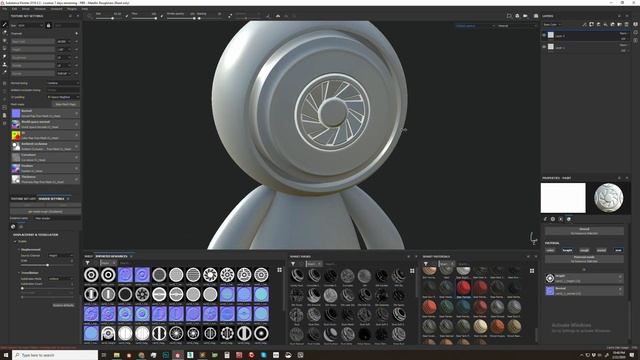Select the Paint brush tool

4,24
